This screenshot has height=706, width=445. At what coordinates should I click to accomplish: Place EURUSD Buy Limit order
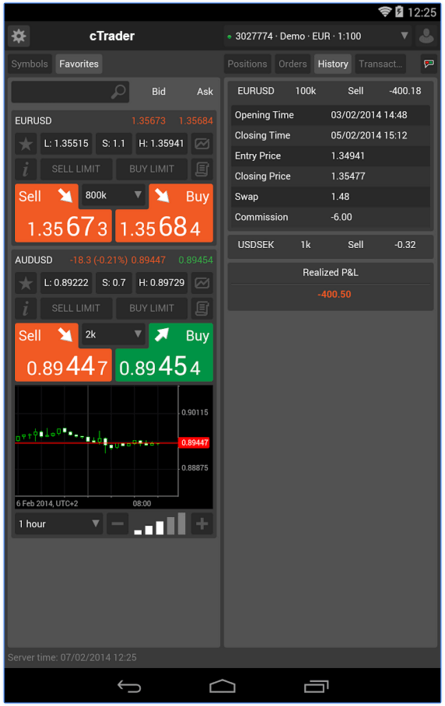pos(151,169)
